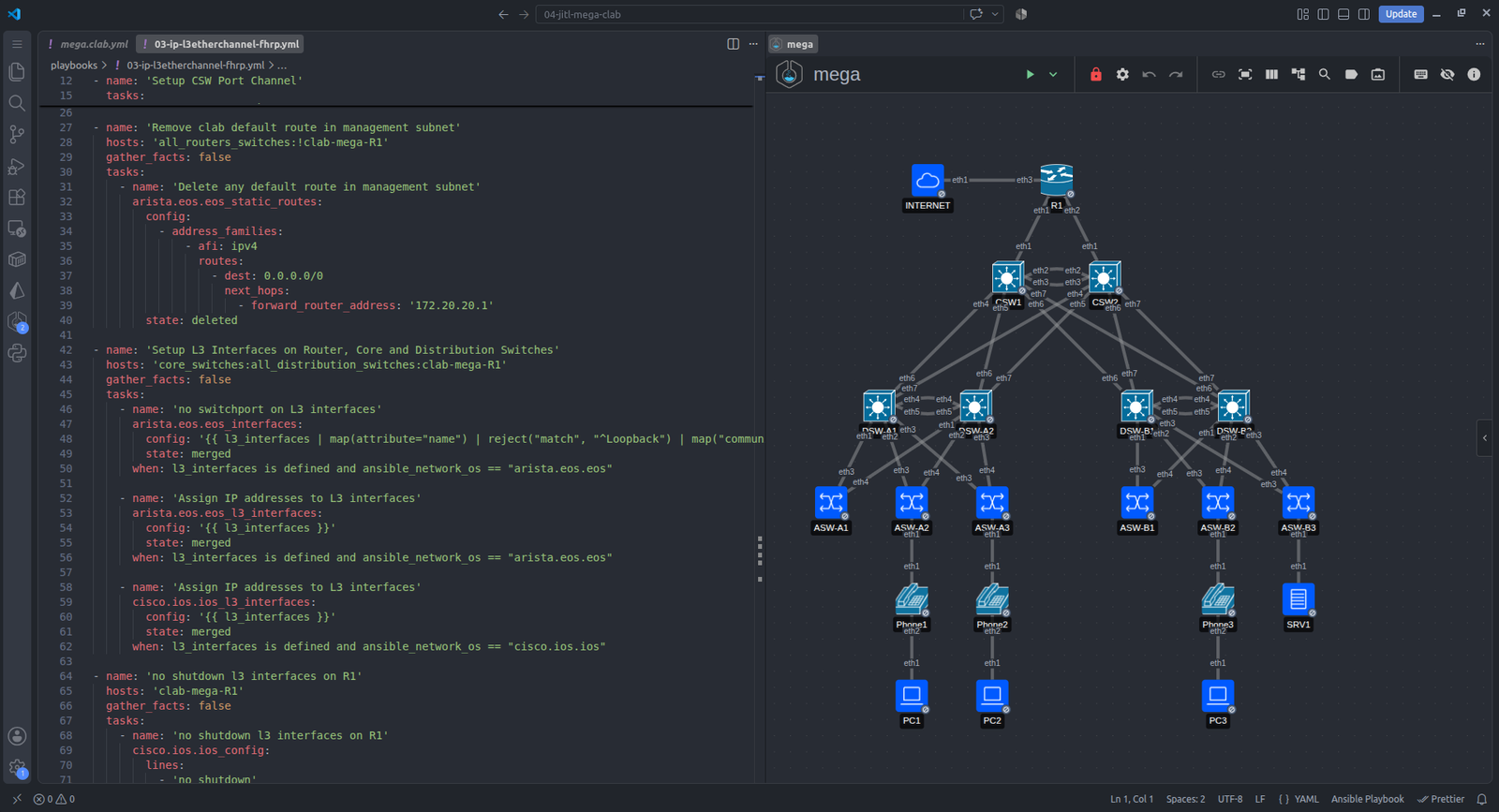Open the editor More Actions menu
The height and width of the screenshot is (812, 1499).
pos(753,44)
